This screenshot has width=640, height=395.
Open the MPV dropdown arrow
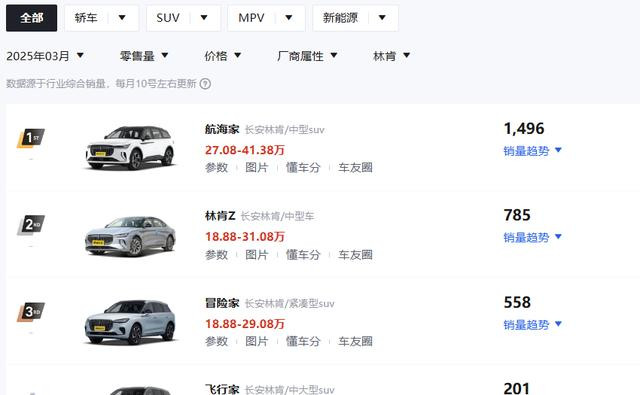289,18
